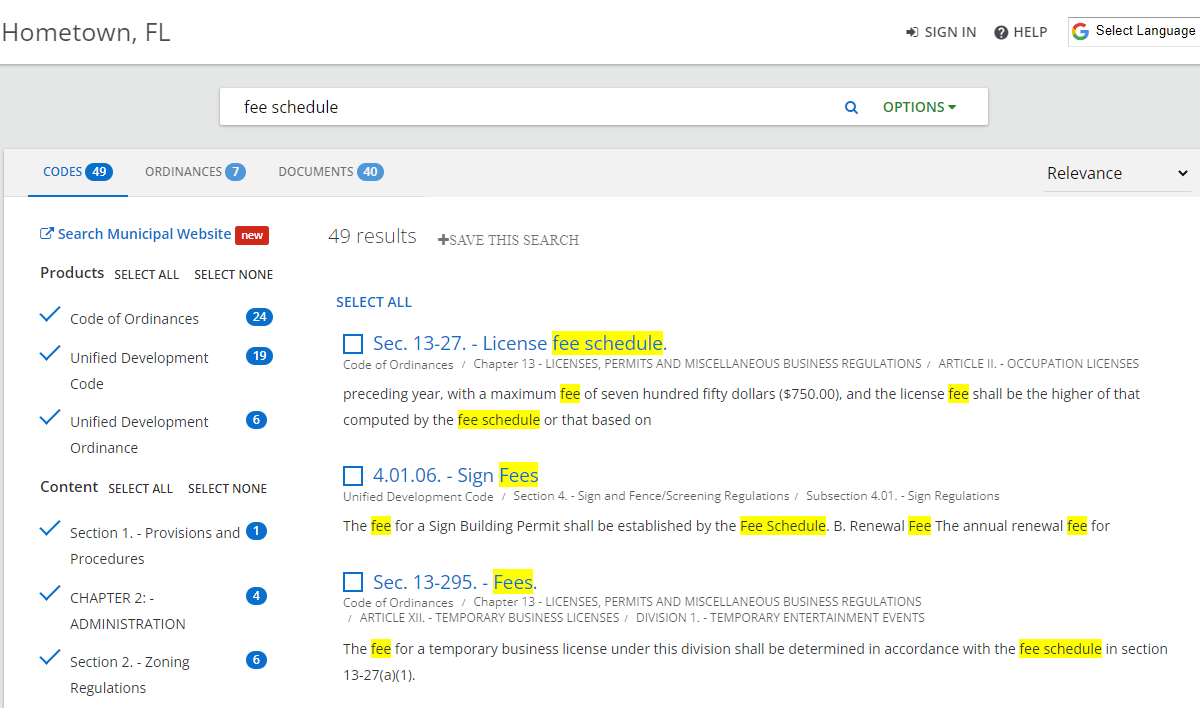Open the HELP link
The height and width of the screenshot is (708, 1200).
pyautogui.click(x=1021, y=32)
